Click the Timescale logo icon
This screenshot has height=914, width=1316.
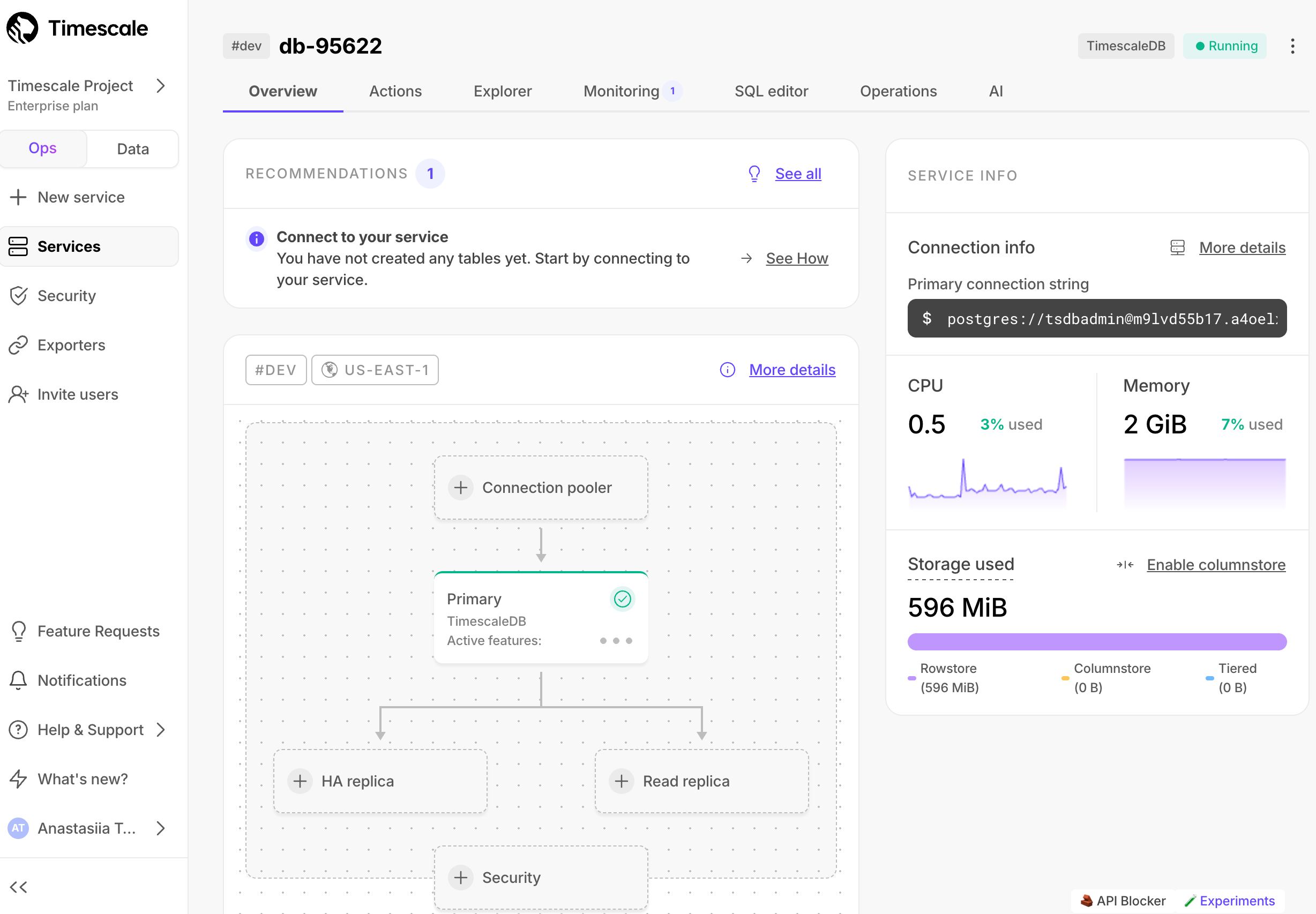coord(22,28)
